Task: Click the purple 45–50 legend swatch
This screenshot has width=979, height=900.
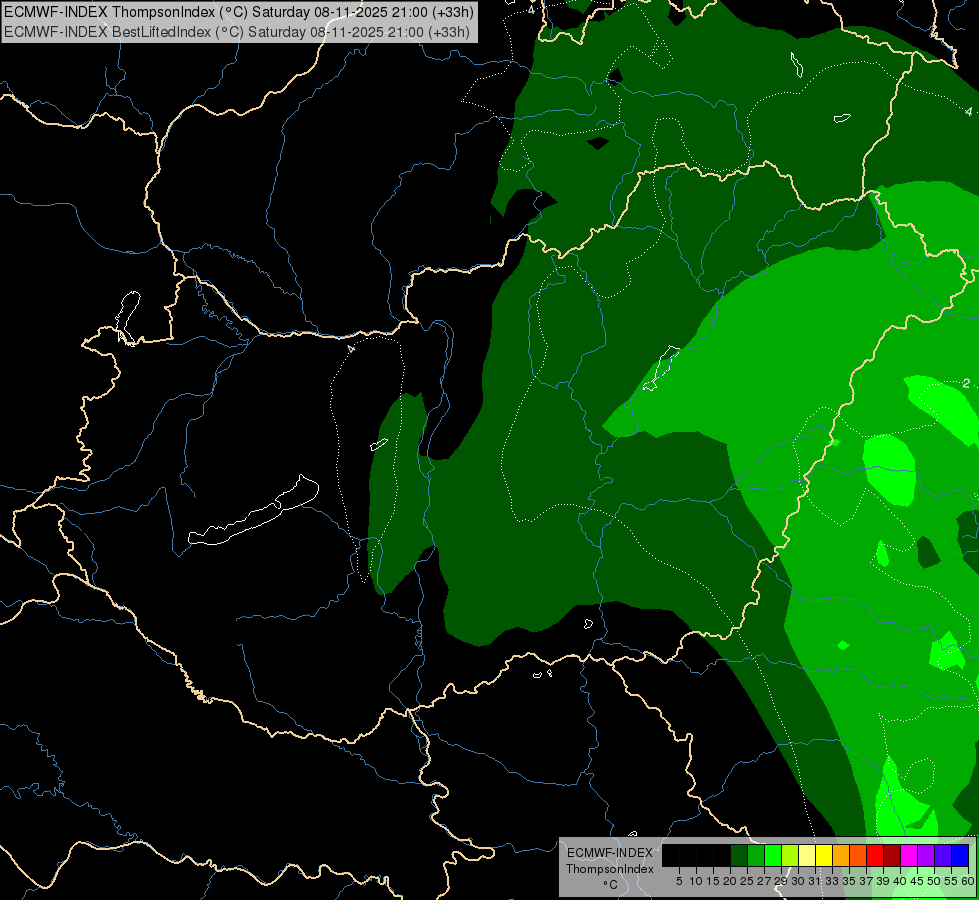Action: coord(927,855)
